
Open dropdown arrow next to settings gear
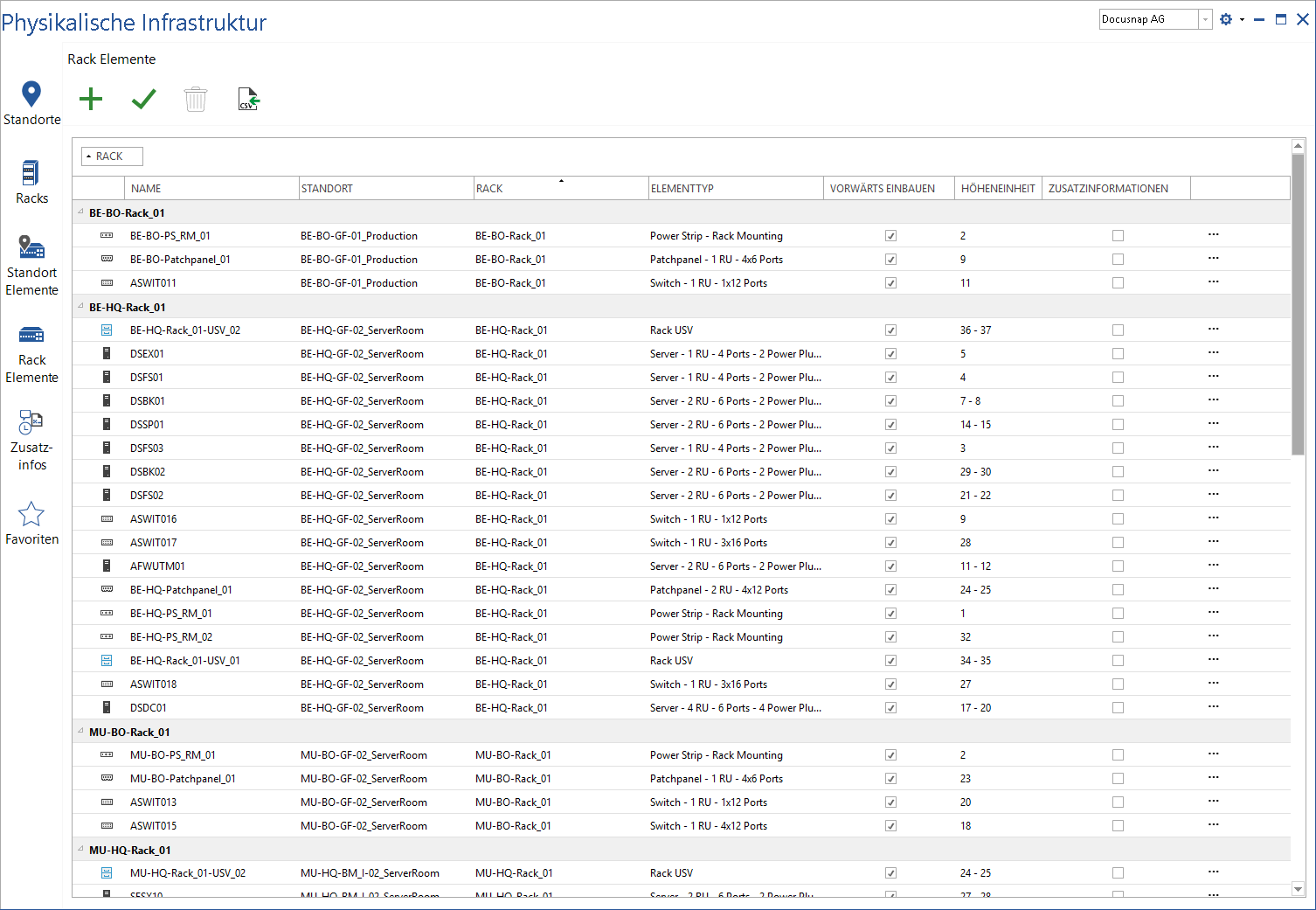1242,19
